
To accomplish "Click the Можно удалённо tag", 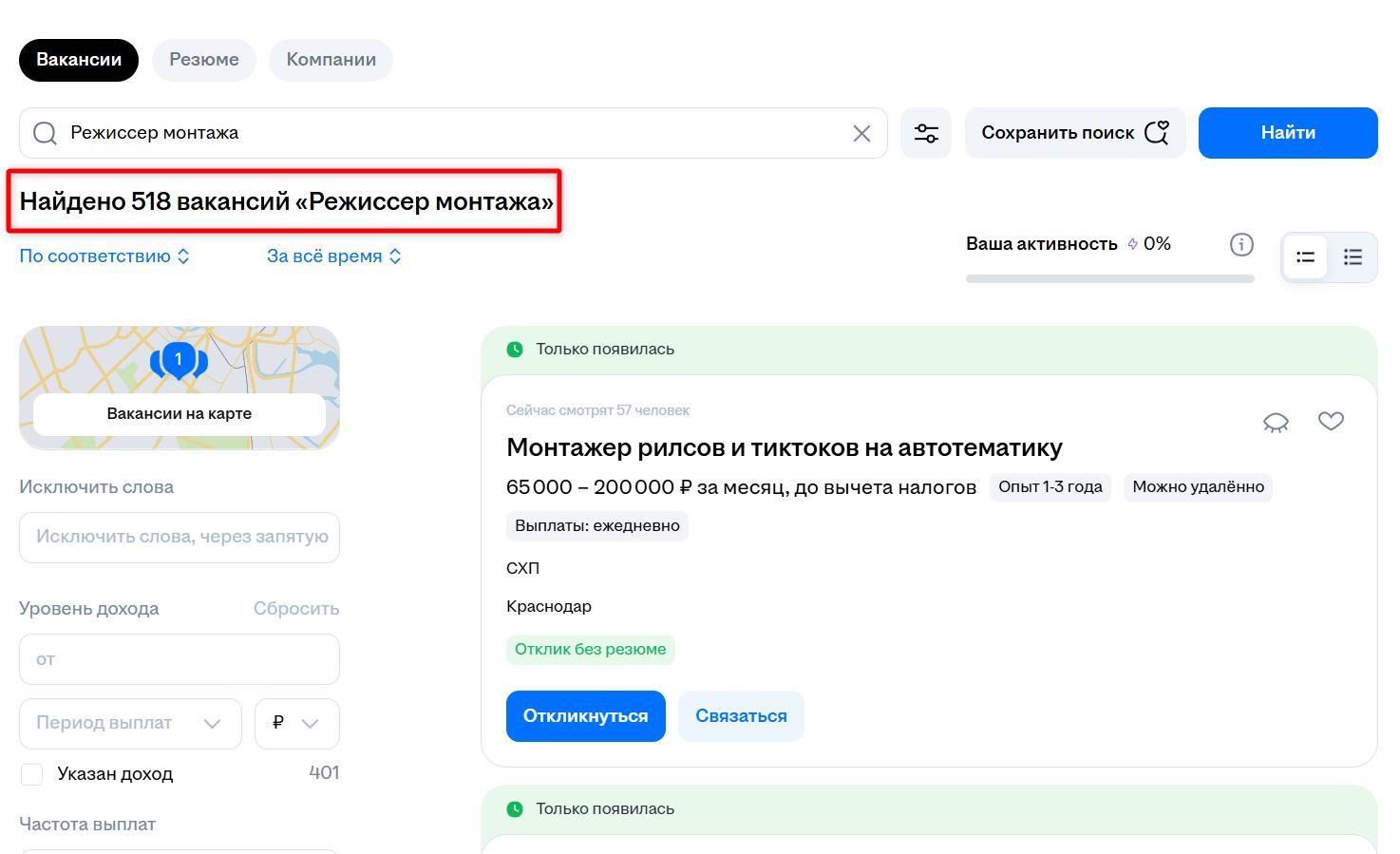I will click(x=1199, y=487).
